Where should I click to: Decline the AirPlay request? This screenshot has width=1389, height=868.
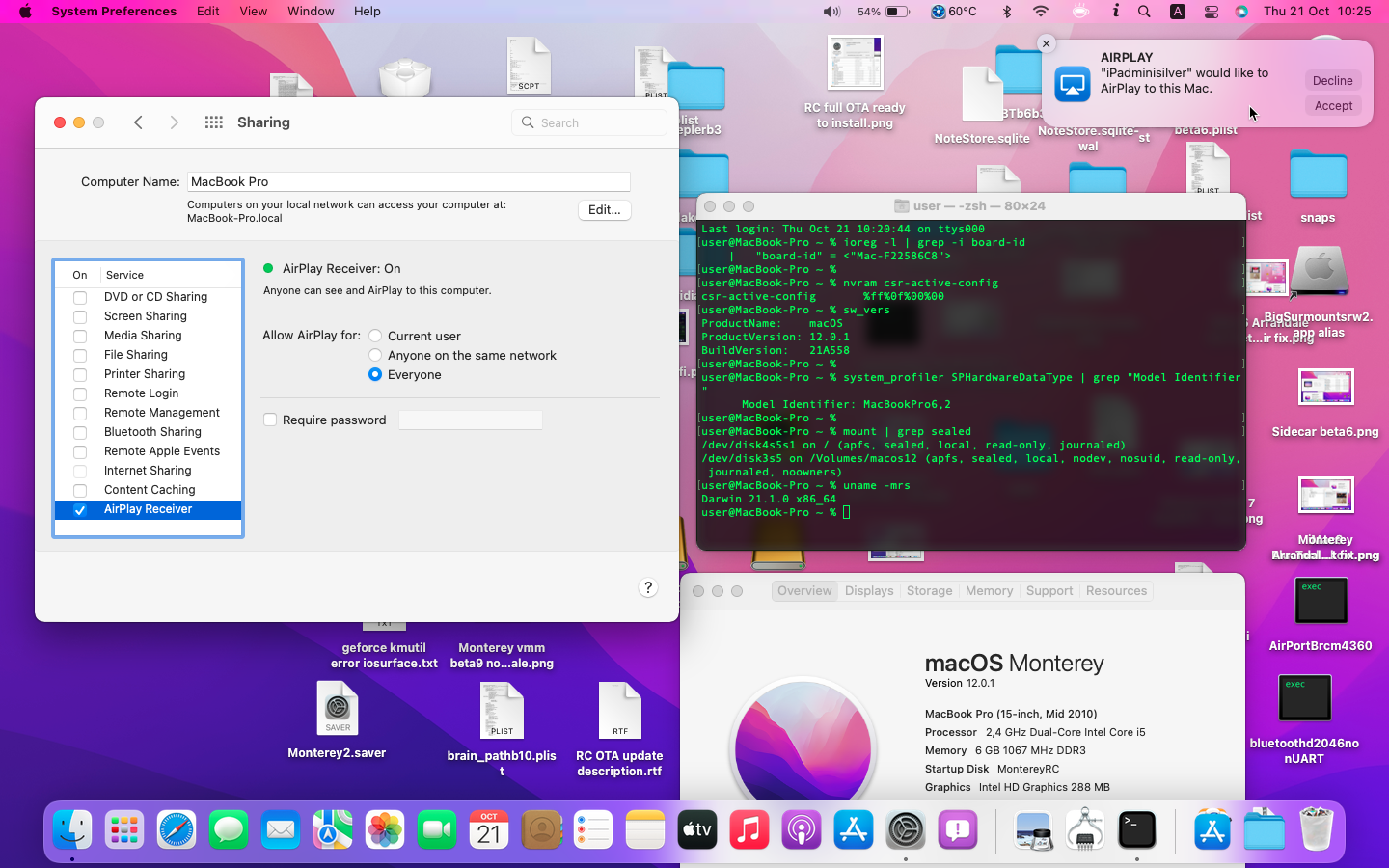pyautogui.click(x=1333, y=81)
